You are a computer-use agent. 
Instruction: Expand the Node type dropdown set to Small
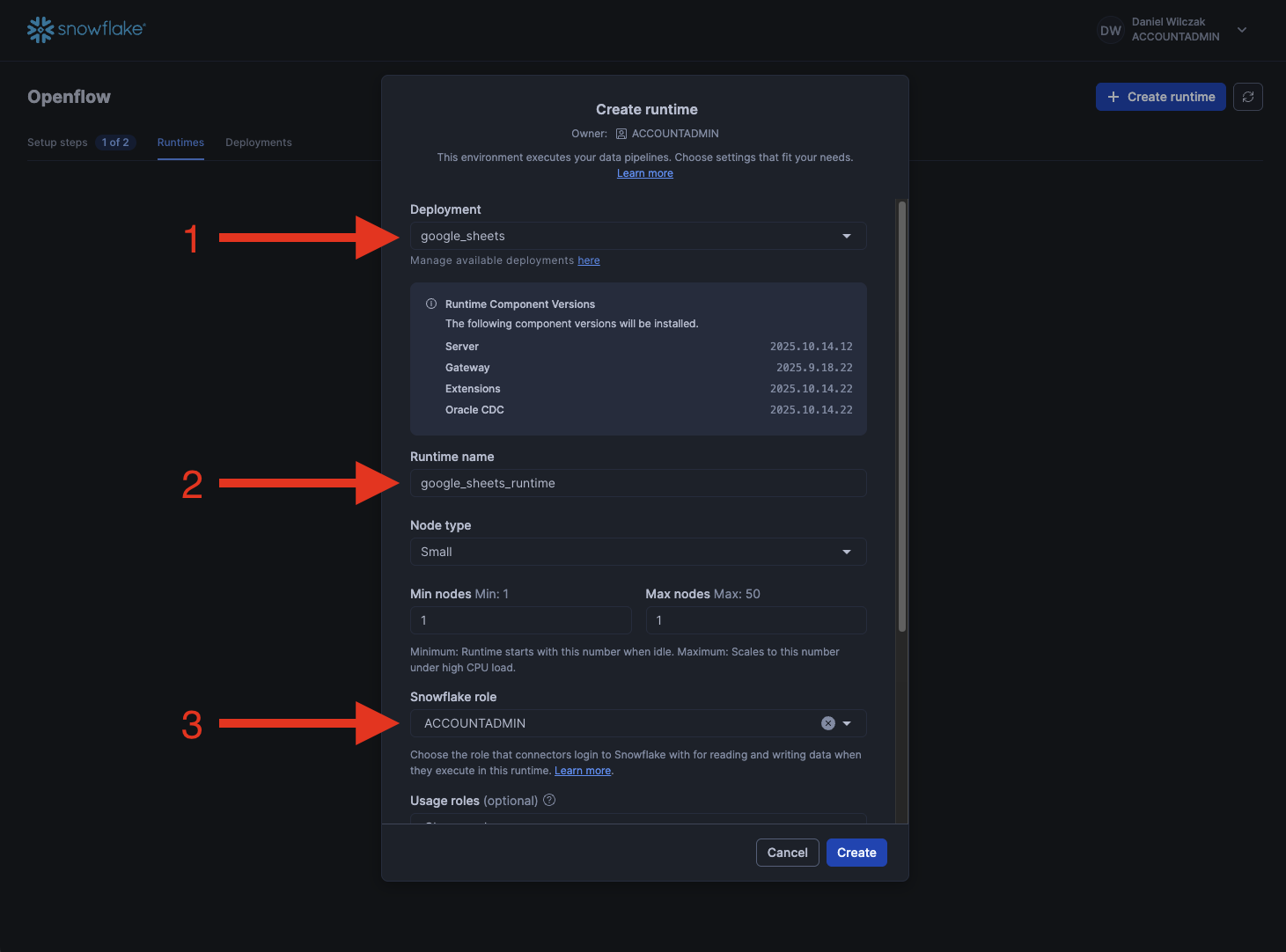[x=637, y=552]
